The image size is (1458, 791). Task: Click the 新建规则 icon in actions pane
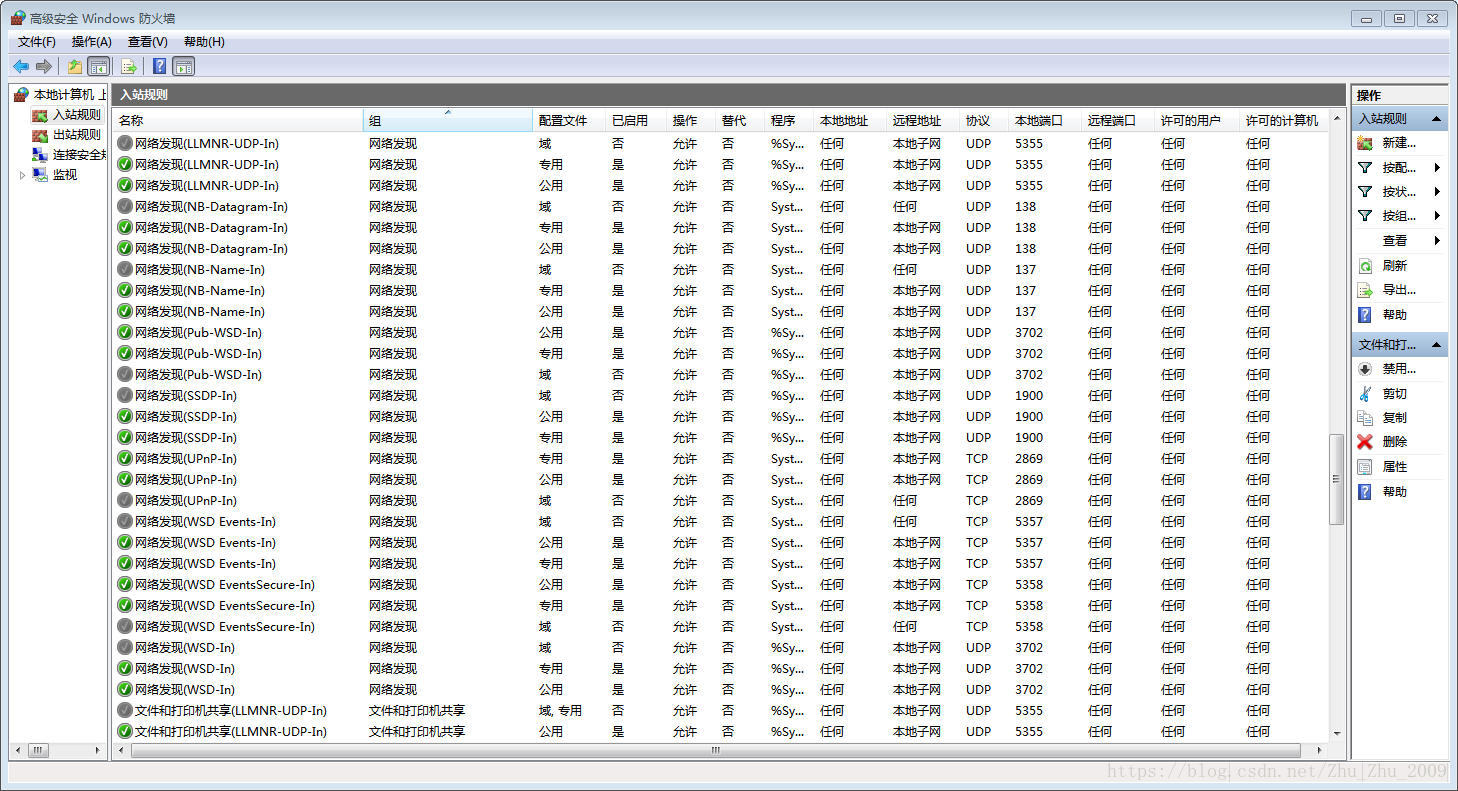(x=1365, y=143)
